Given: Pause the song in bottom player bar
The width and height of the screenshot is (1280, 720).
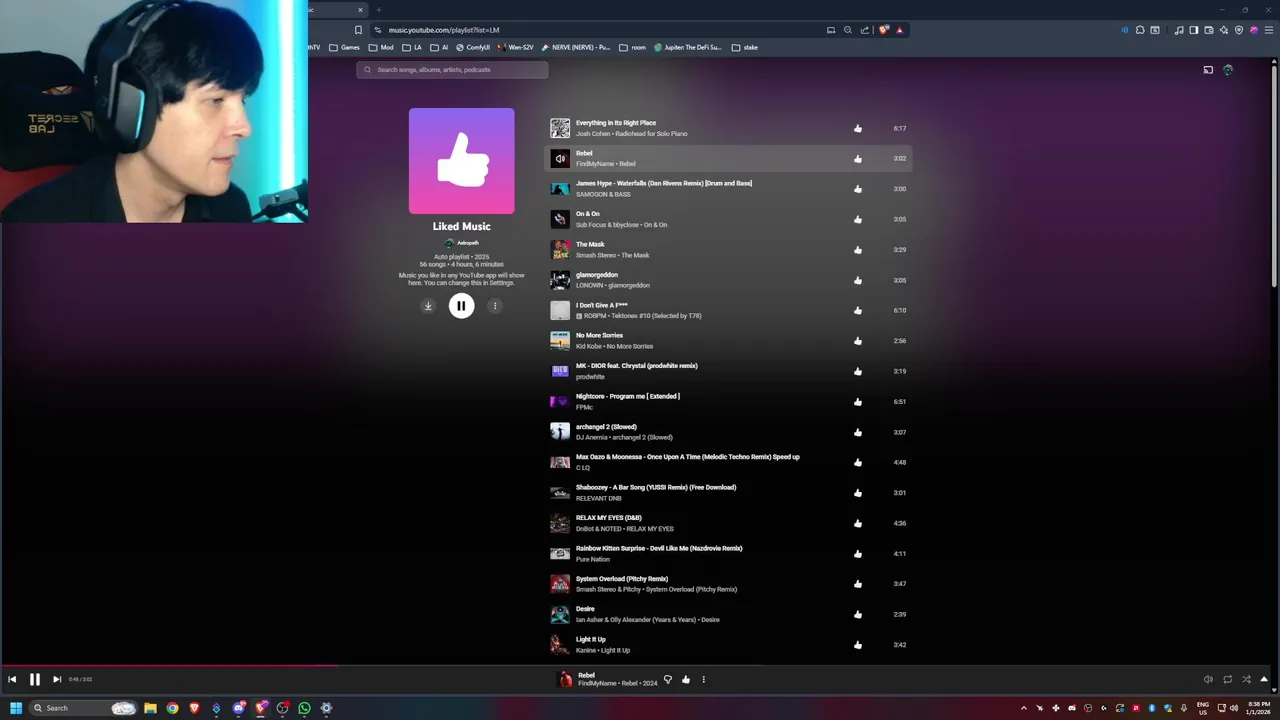Looking at the screenshot, I should (34, 679).
